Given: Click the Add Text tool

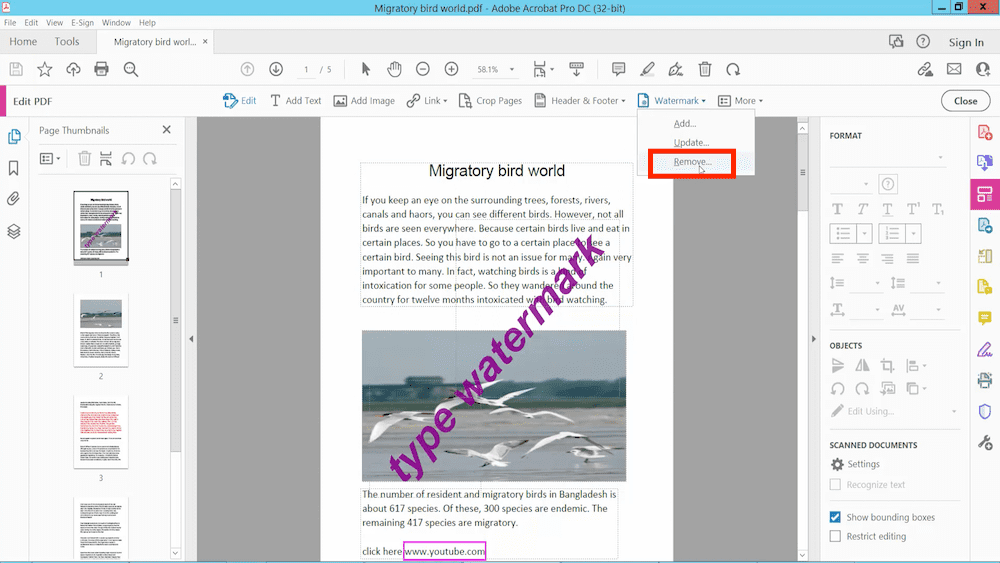Looking at the screenshot, I should coord(296,101).
